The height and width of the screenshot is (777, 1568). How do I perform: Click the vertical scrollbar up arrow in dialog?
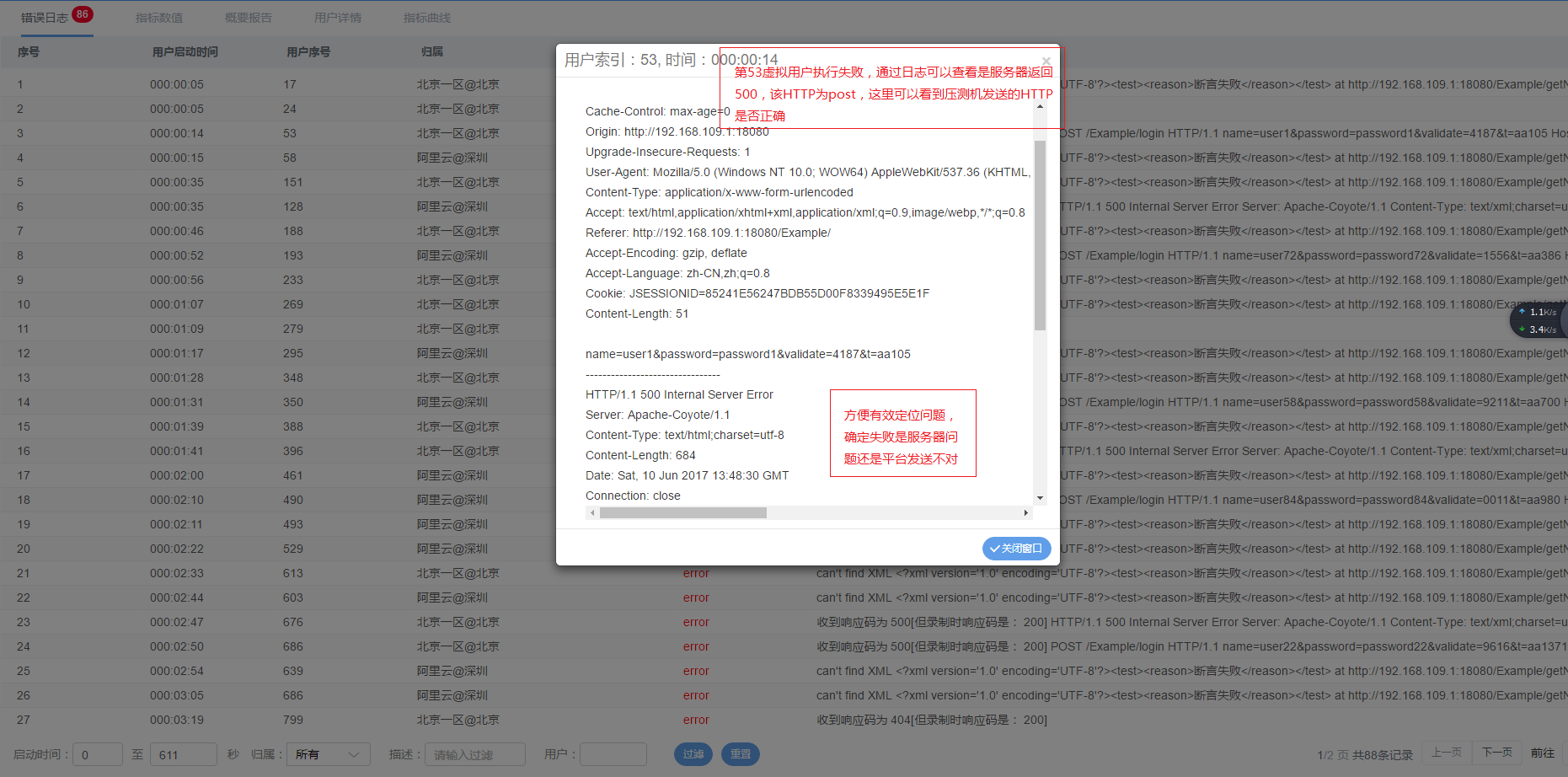[1040, 107]
